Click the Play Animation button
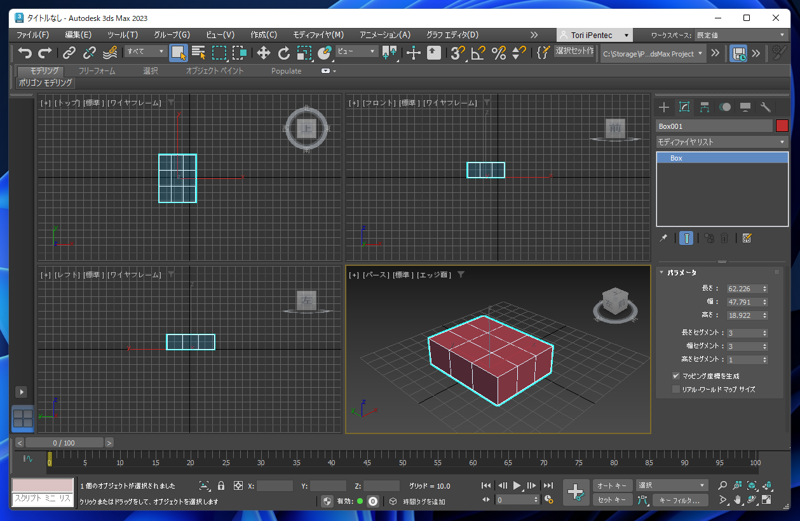 coord(517,486)
